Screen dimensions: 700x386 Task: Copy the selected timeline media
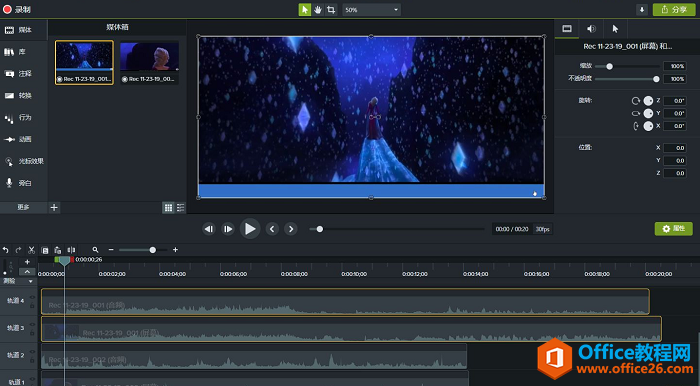point(45,250)
